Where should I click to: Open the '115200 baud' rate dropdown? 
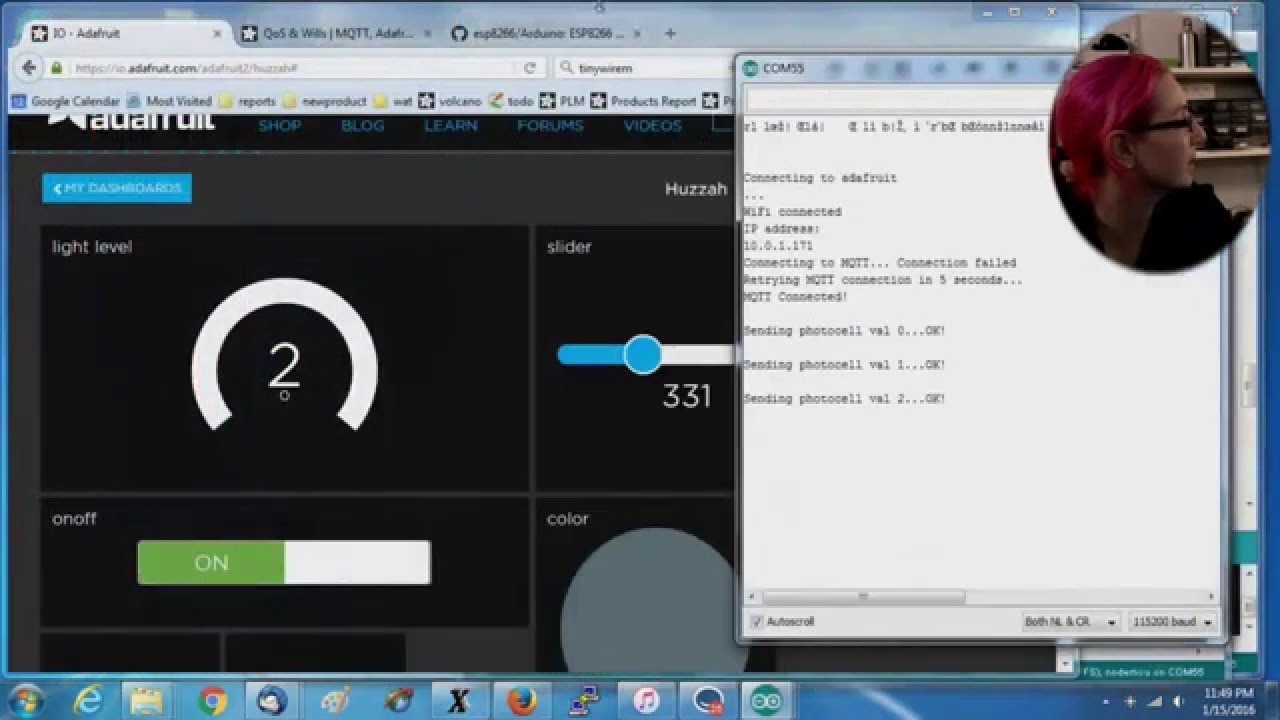(x=1173, y=622)
